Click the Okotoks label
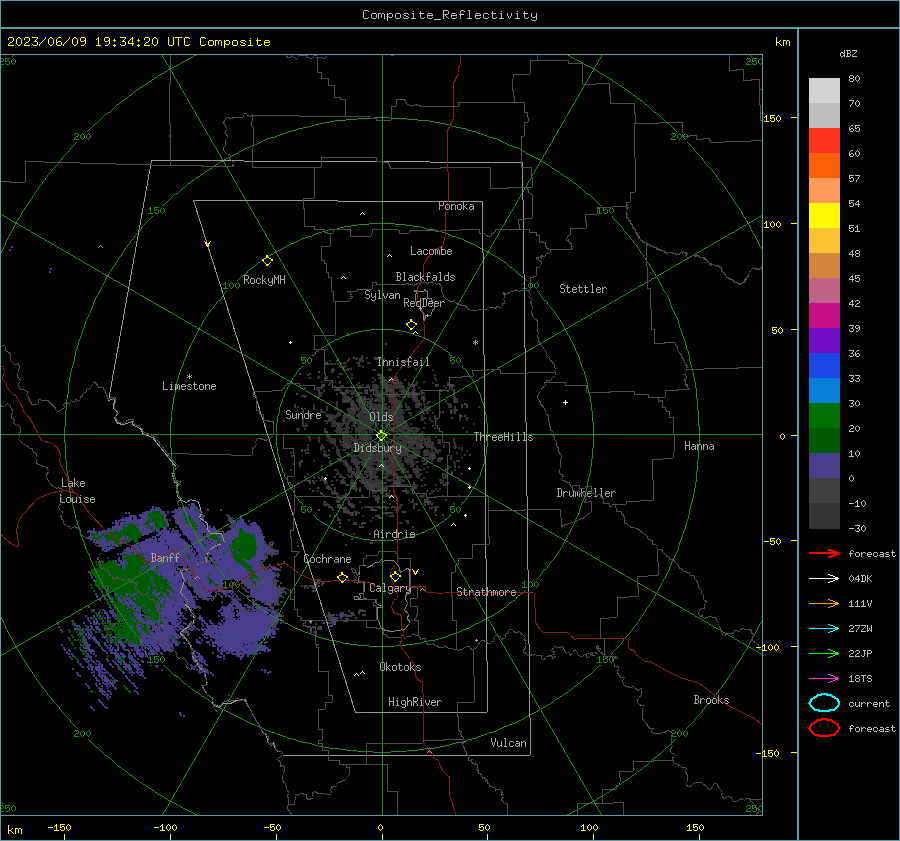The height and width of the screenshot is (841, 900). click(400, 667)
